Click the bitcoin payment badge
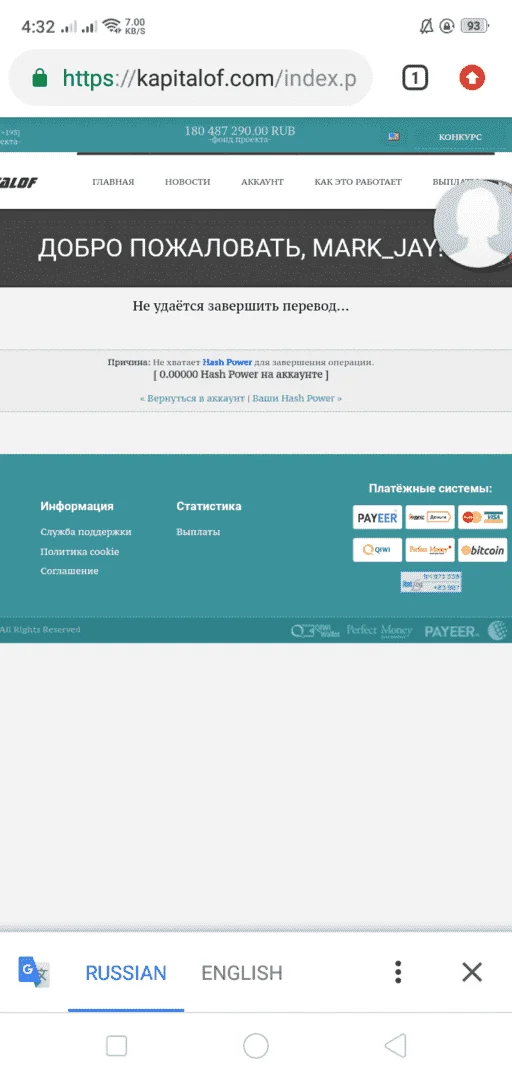This screenshot has height=1080, width=512. click(482, 550)
